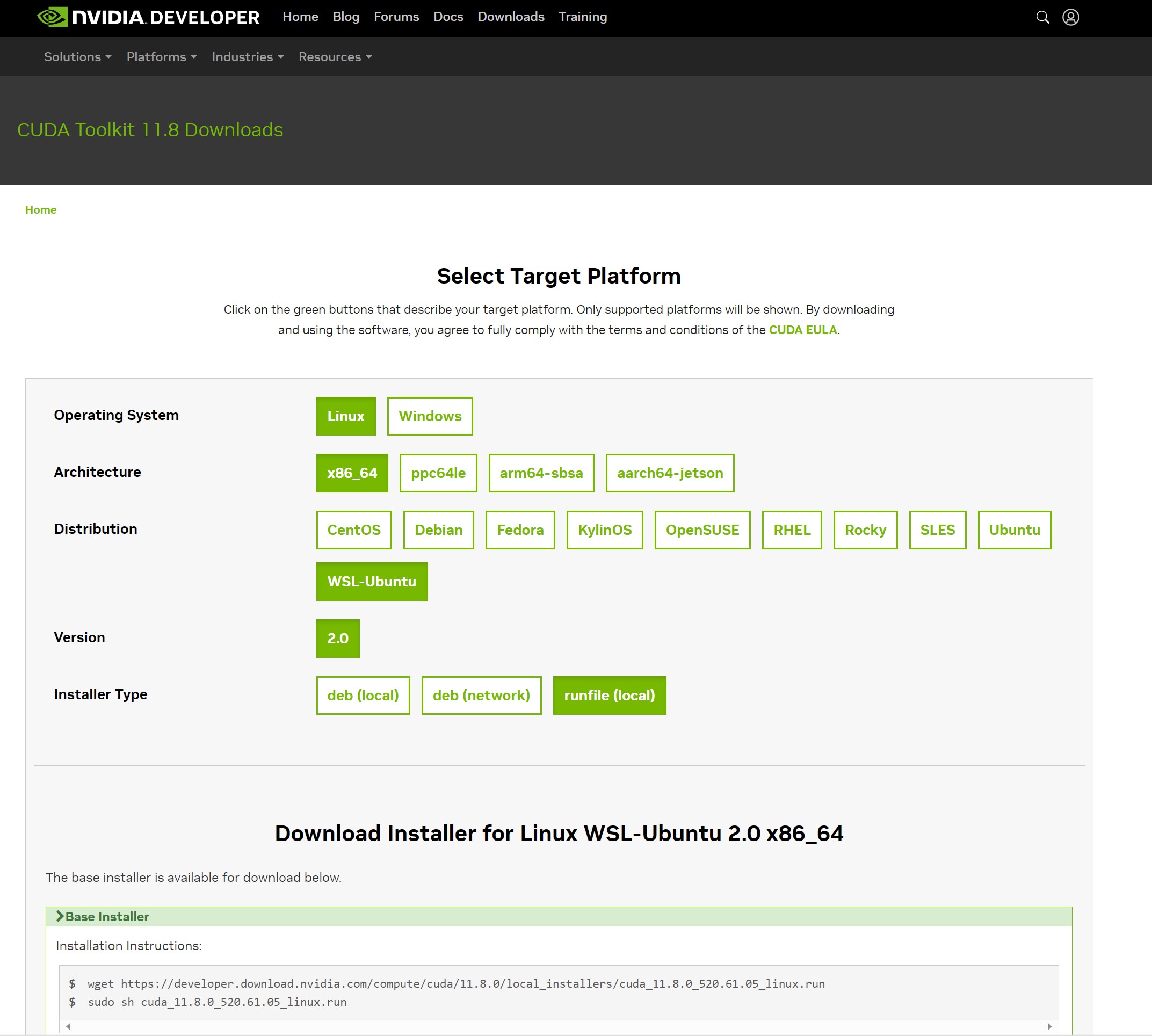Click code box scrollbar left arrow
Viewport: 1152px width, 1036px height.
[68, 1026]
